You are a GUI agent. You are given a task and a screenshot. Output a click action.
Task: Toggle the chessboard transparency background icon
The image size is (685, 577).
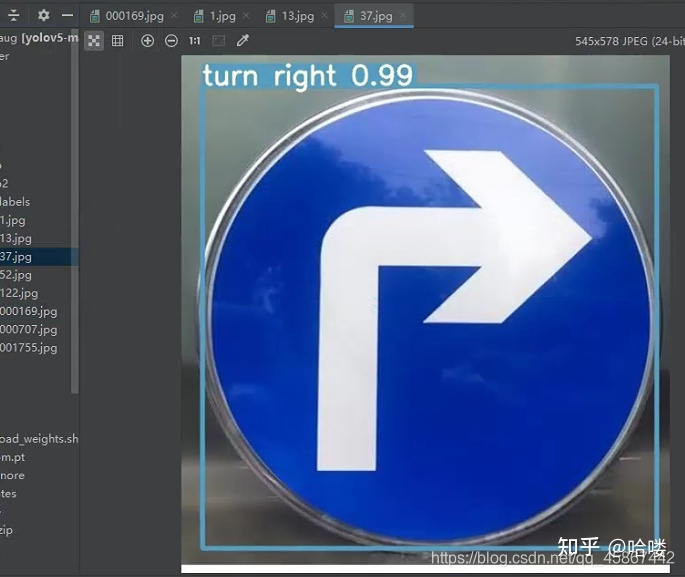pos(94,41)
